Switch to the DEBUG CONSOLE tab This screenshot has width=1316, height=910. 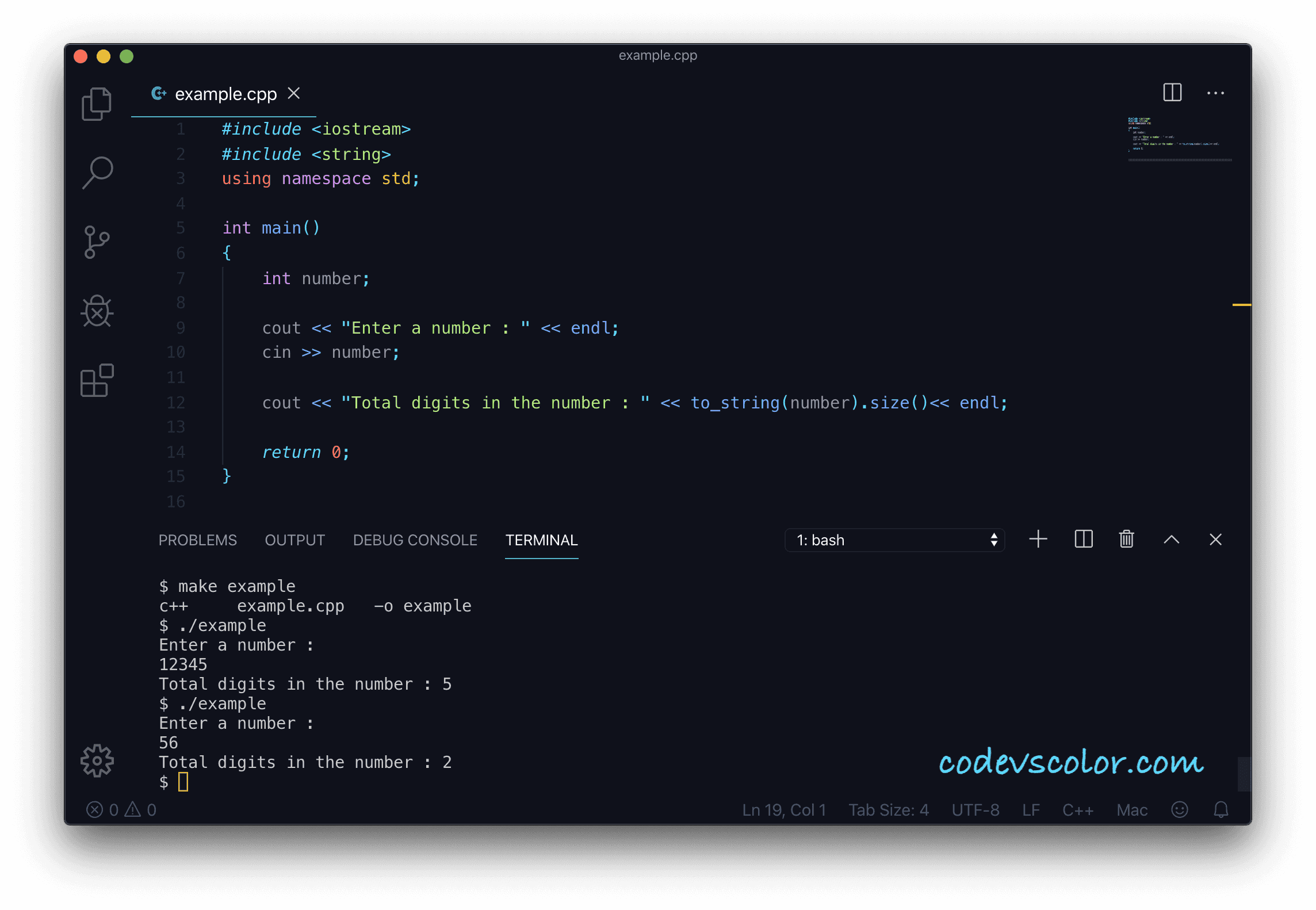click(415, 540)
